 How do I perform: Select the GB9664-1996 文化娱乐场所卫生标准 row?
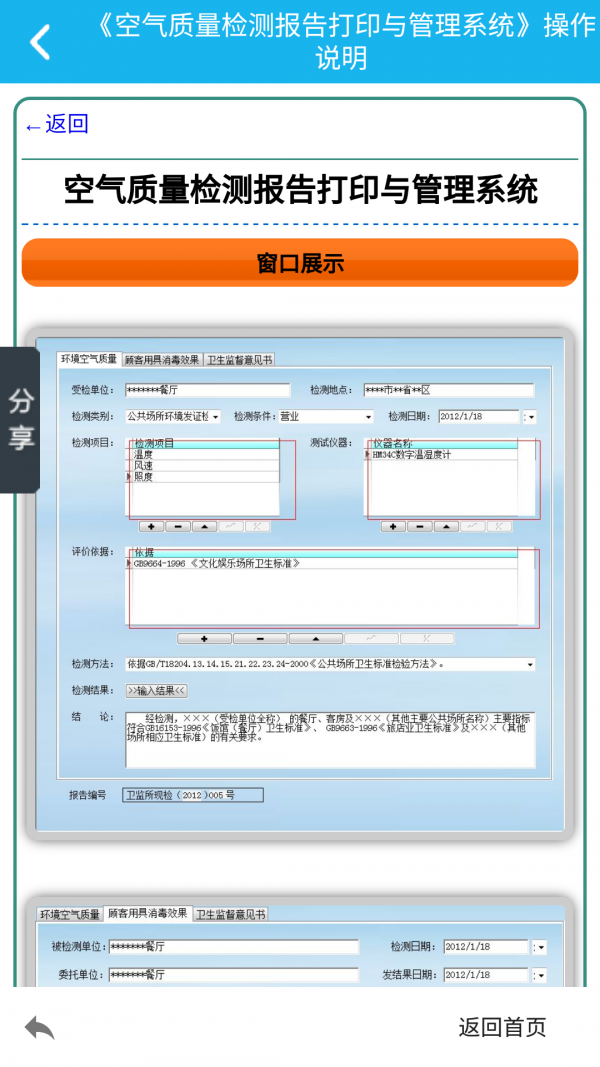click(322, 564)
